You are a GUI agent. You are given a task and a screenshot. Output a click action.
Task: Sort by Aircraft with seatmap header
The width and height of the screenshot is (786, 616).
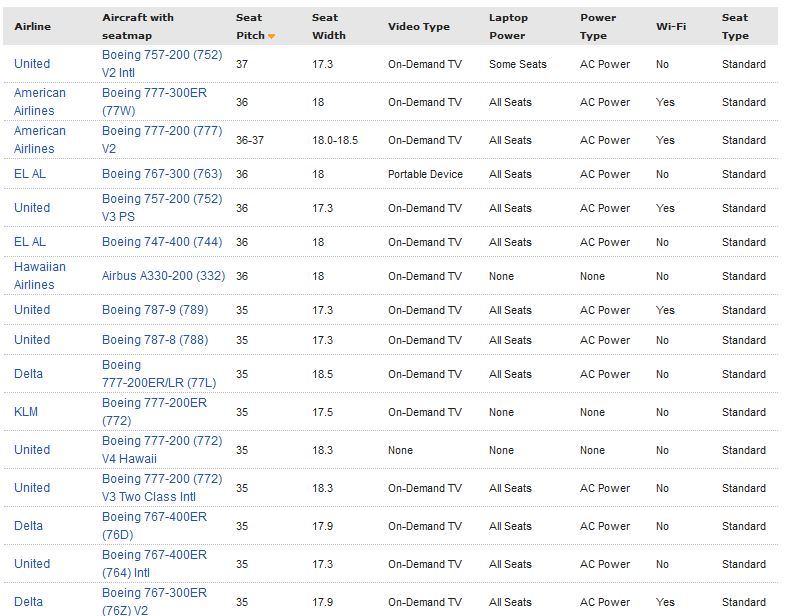tap(138, 27)
